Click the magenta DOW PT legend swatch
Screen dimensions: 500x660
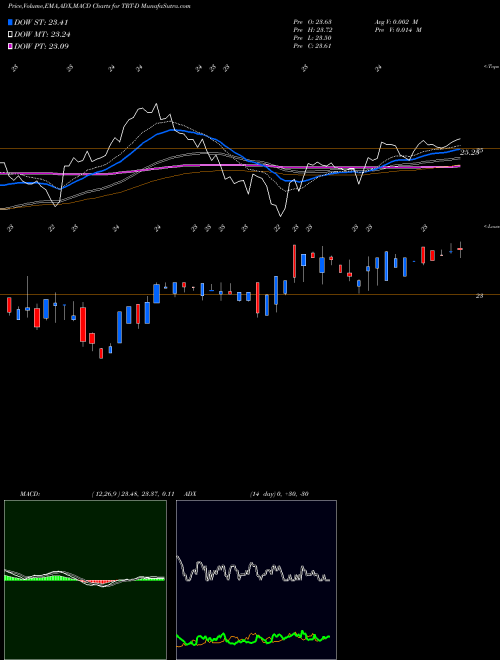tap(10, 46)
